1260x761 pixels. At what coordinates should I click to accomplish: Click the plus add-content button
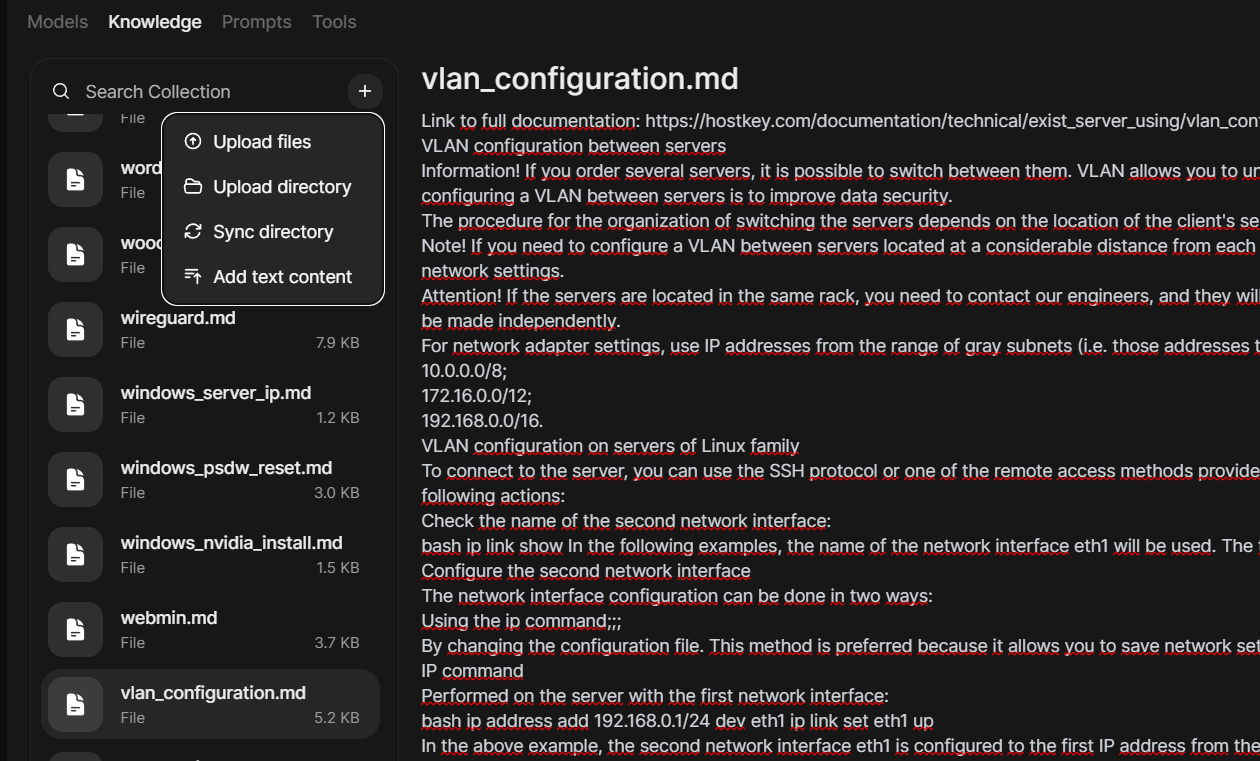[x=365, y=92]
